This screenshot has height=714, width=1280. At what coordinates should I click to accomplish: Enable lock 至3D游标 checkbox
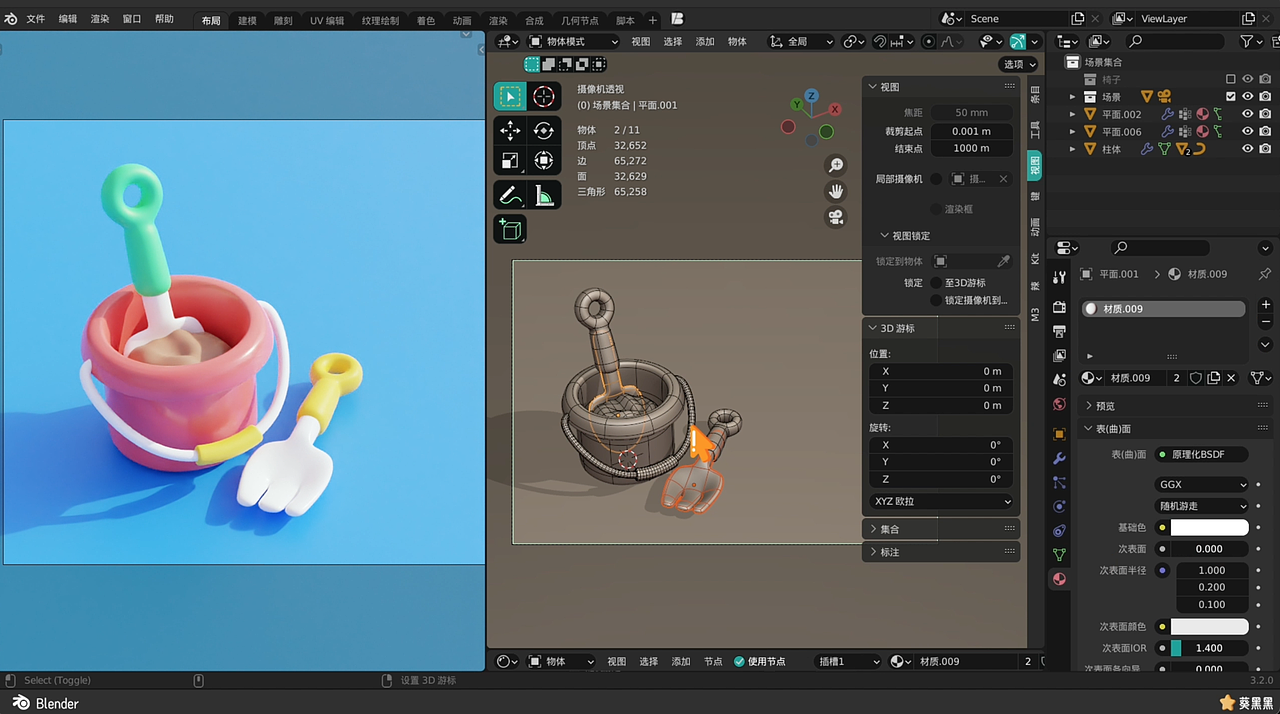point(936,283)
